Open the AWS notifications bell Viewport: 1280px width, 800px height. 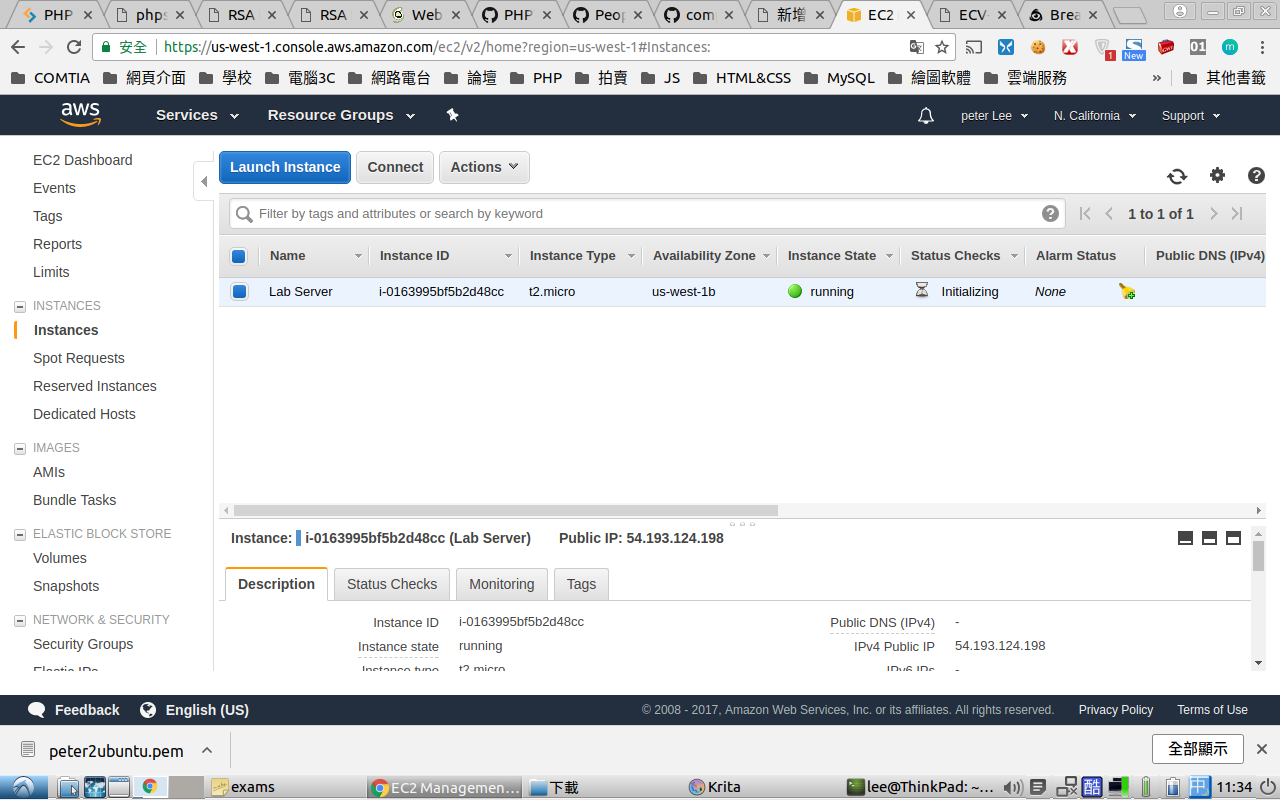(926, 116)
